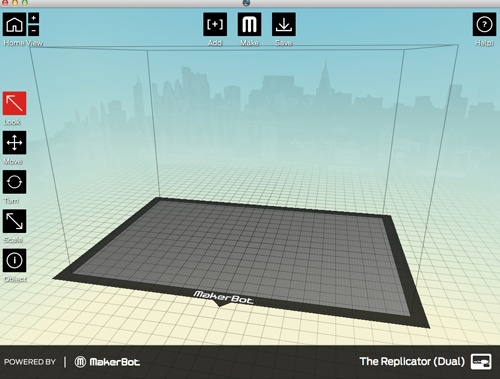
Task: Click the POWERED BY text in footer
Action: (30, 362)
